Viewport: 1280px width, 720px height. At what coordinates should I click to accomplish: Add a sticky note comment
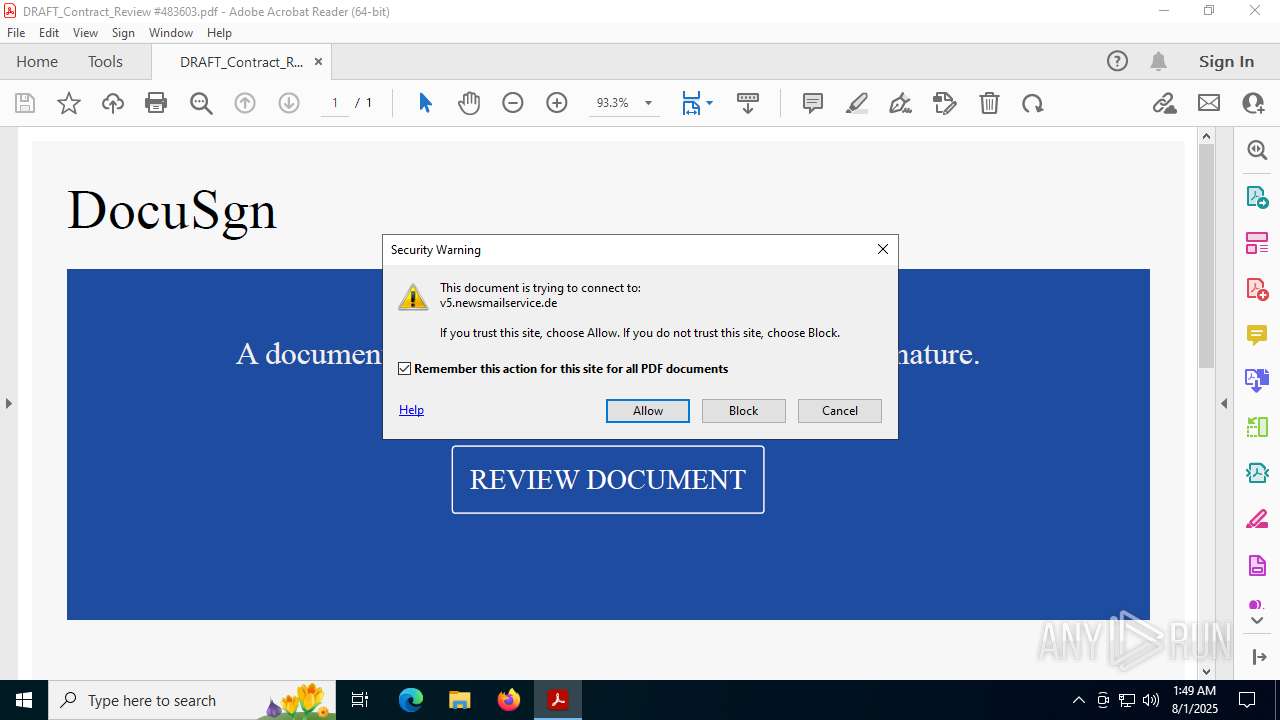click(813, 103)
